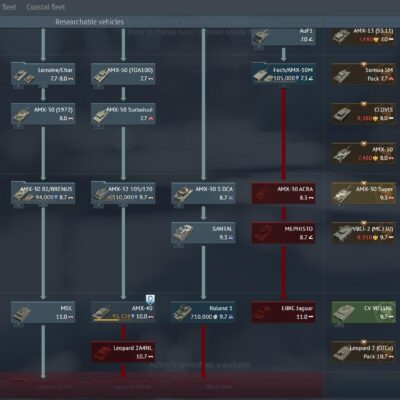Viewport: 400px width, 400px height.
Task: Expand the Foch/AMX-10M group folder
Action: tap(283, 74)
